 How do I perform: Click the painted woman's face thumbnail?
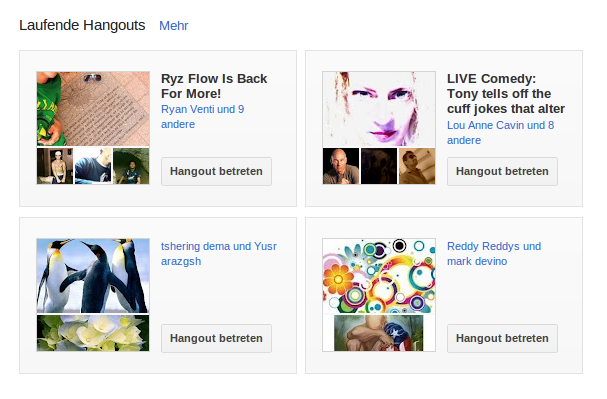[379, 109]
